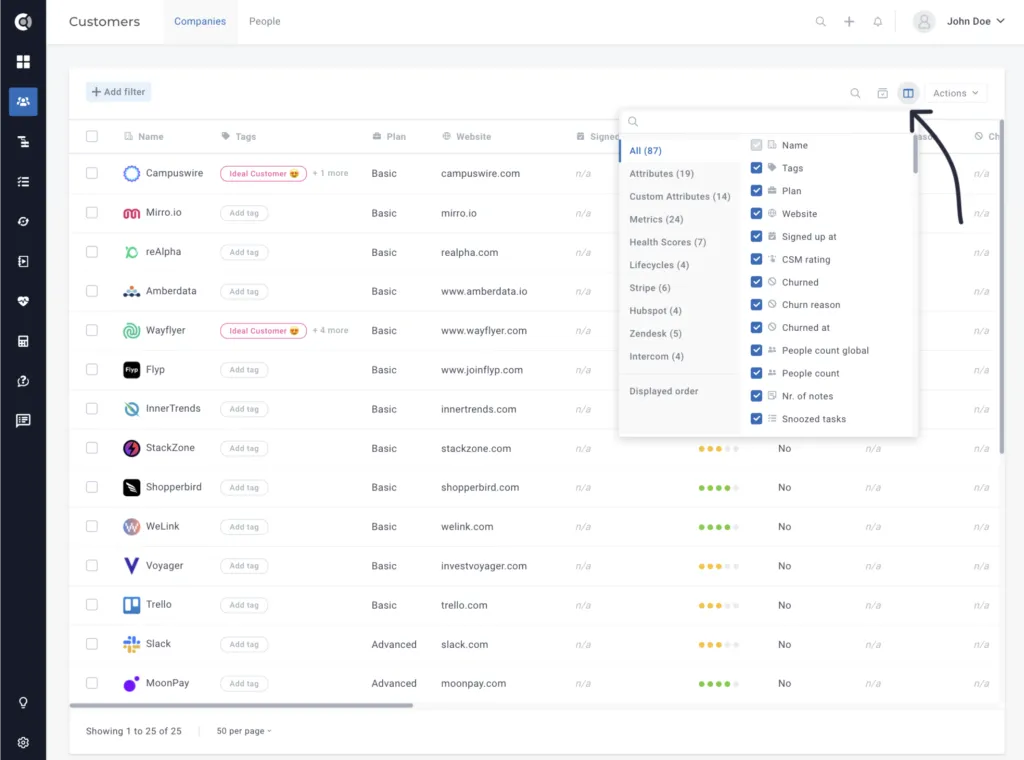
Task: Click the archive icon in table toolbar
Action: (882, 93)
